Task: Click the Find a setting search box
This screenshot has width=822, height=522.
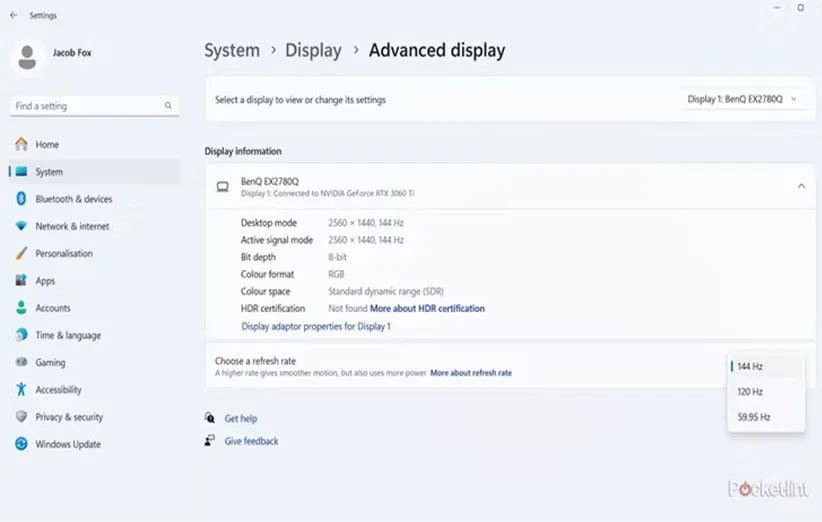Action: pyautogui.click(x=88, y=106)
